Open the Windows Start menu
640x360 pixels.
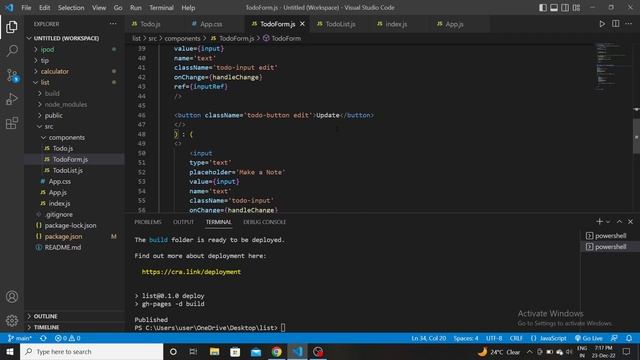pyautogui.click(x=10, y=351)
